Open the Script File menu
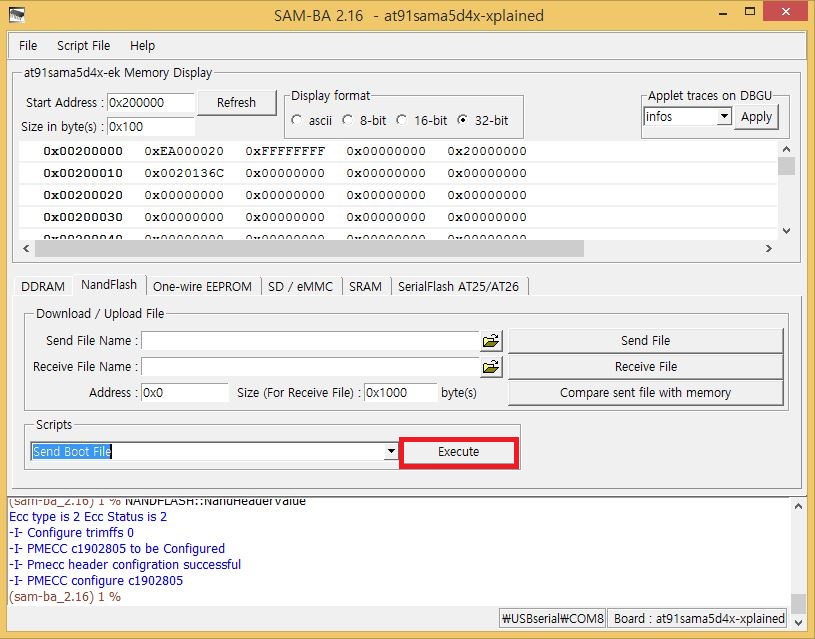 (83, 45)
